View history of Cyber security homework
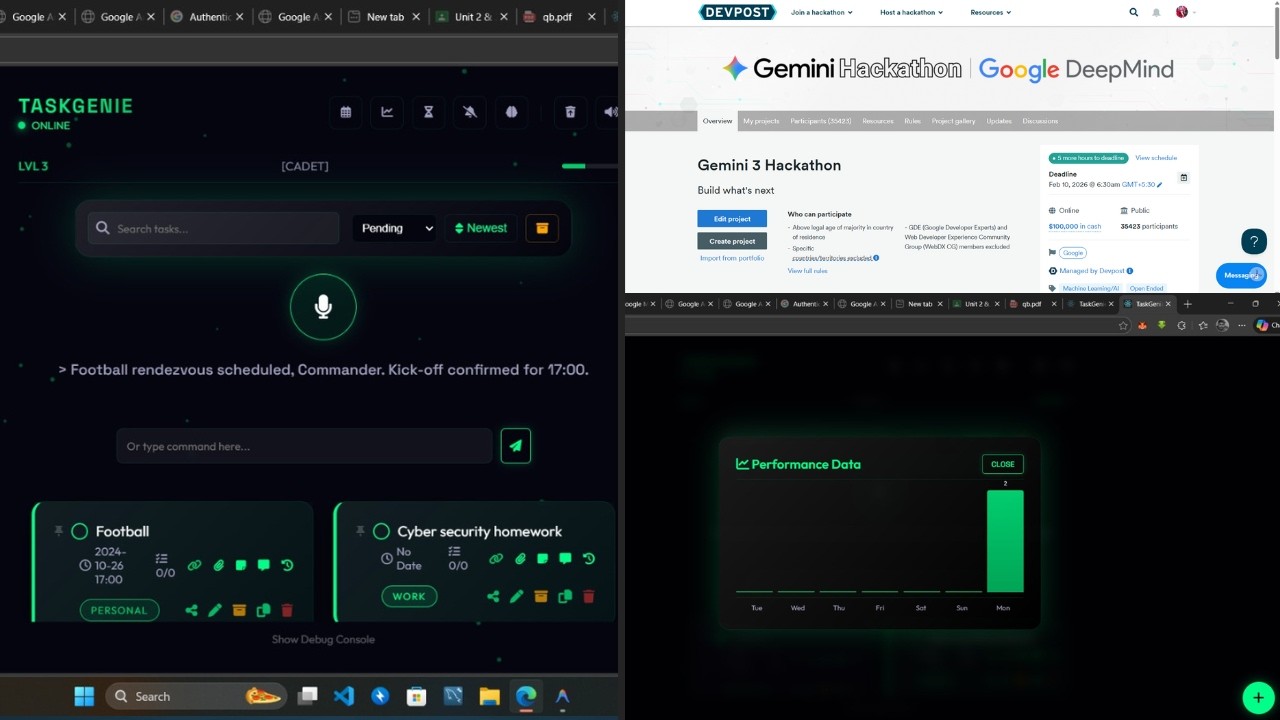The image size is (1280, 720). pyautogui.click(x=589, y=559)
